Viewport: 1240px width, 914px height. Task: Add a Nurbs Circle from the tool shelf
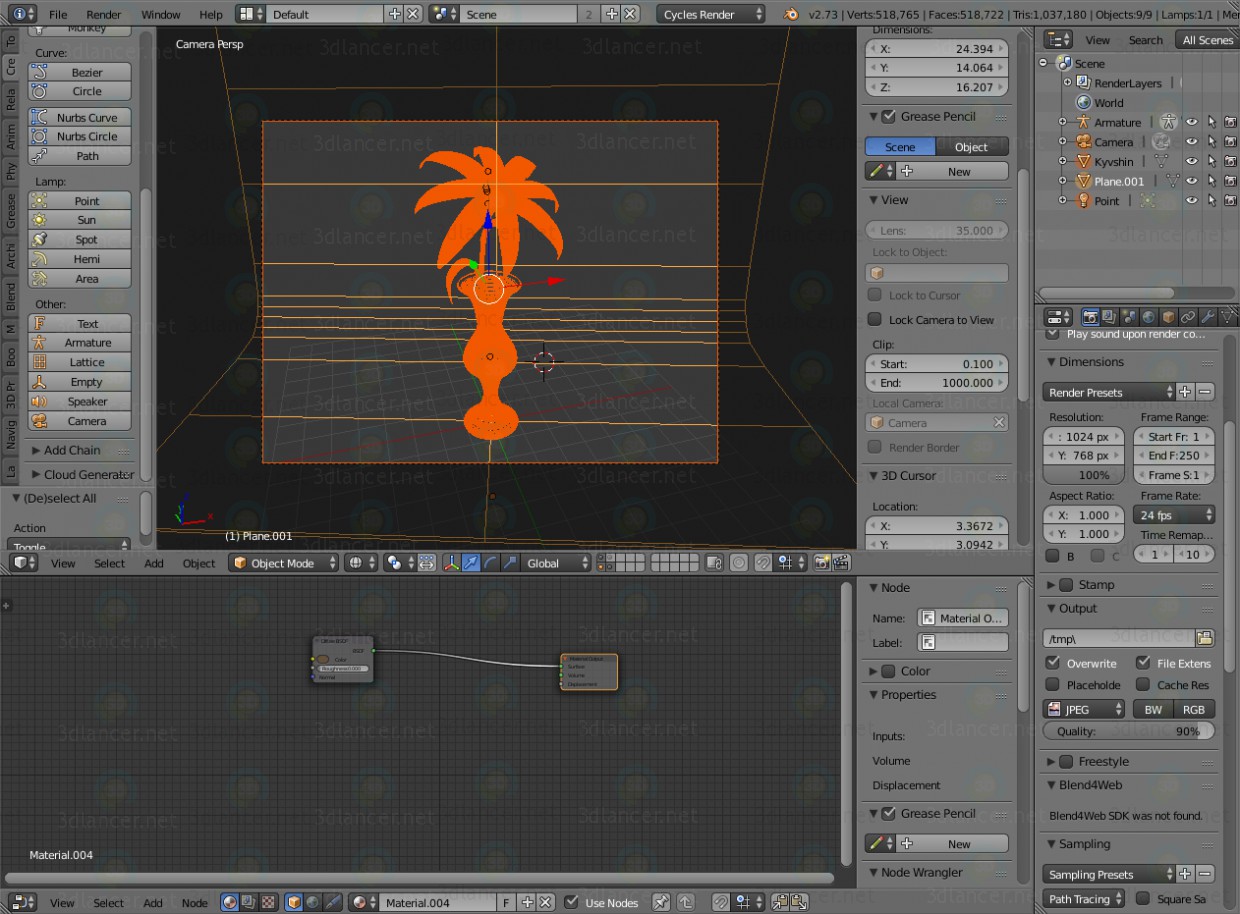coord(80,137)
